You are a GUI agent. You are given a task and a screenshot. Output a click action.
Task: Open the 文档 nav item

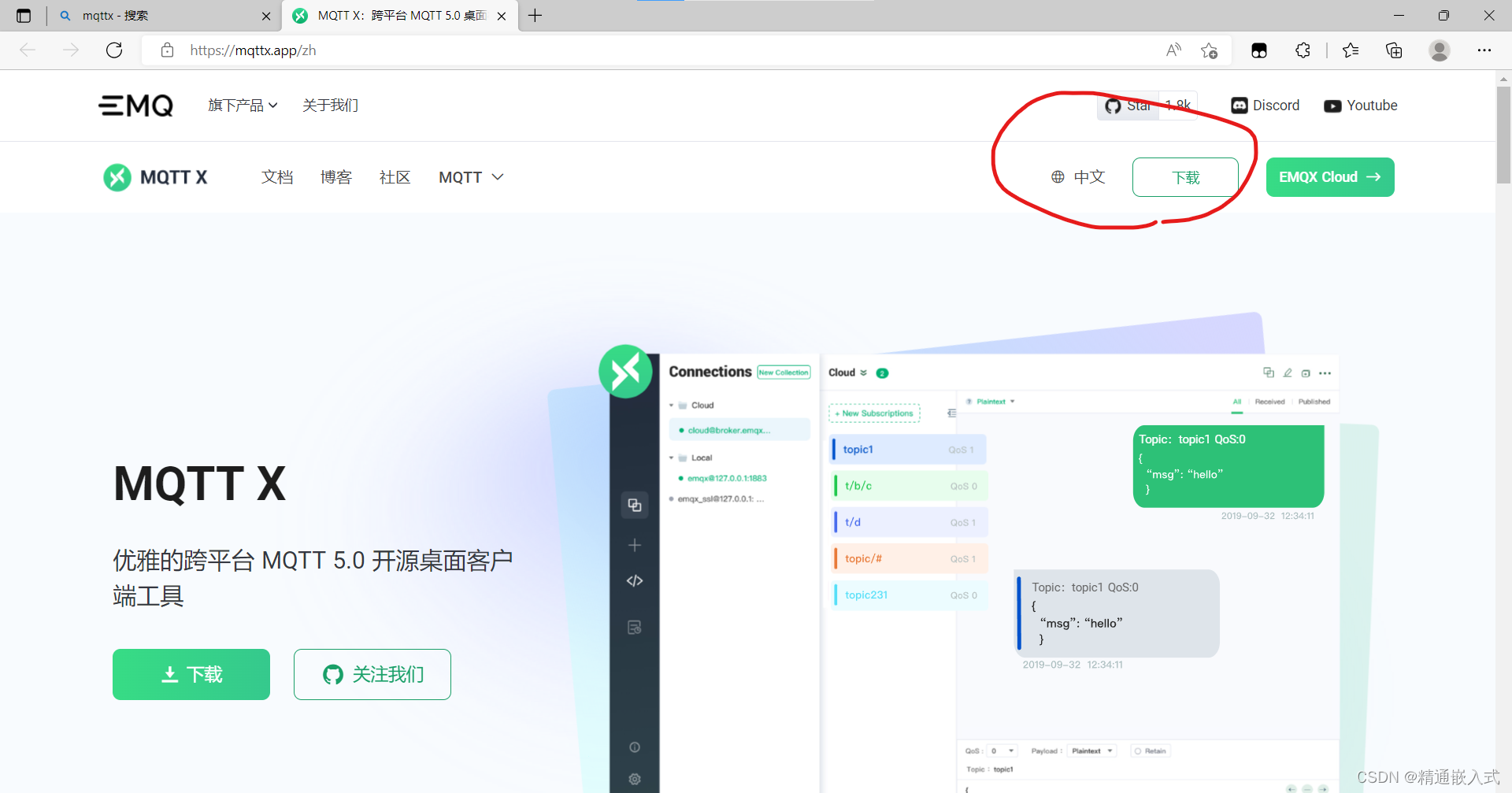(277, 177)
